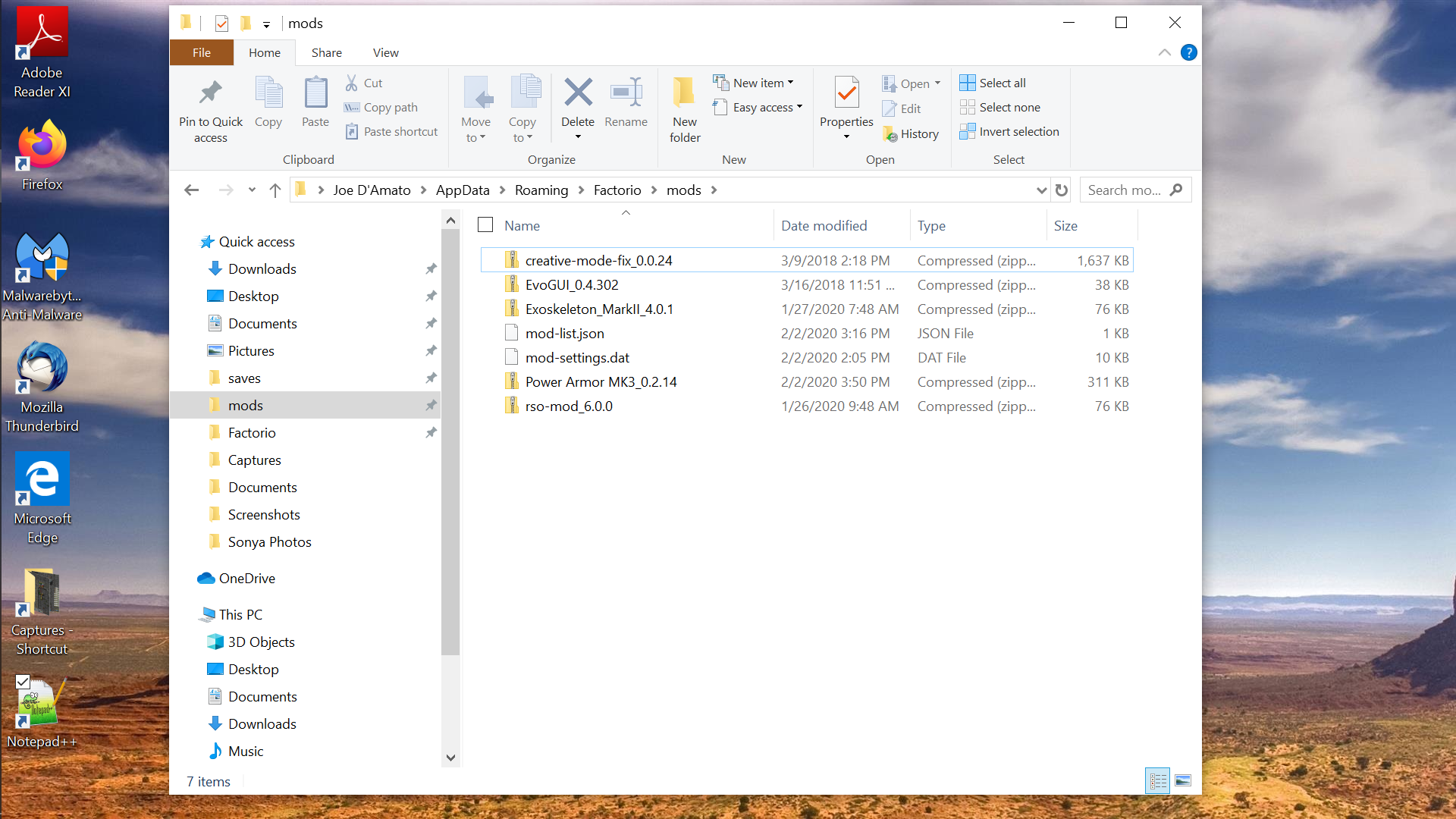Screen dimensions: 1456x819
Task: Click Factorio in the breadcrumb path
Action: tap(617, 190)
